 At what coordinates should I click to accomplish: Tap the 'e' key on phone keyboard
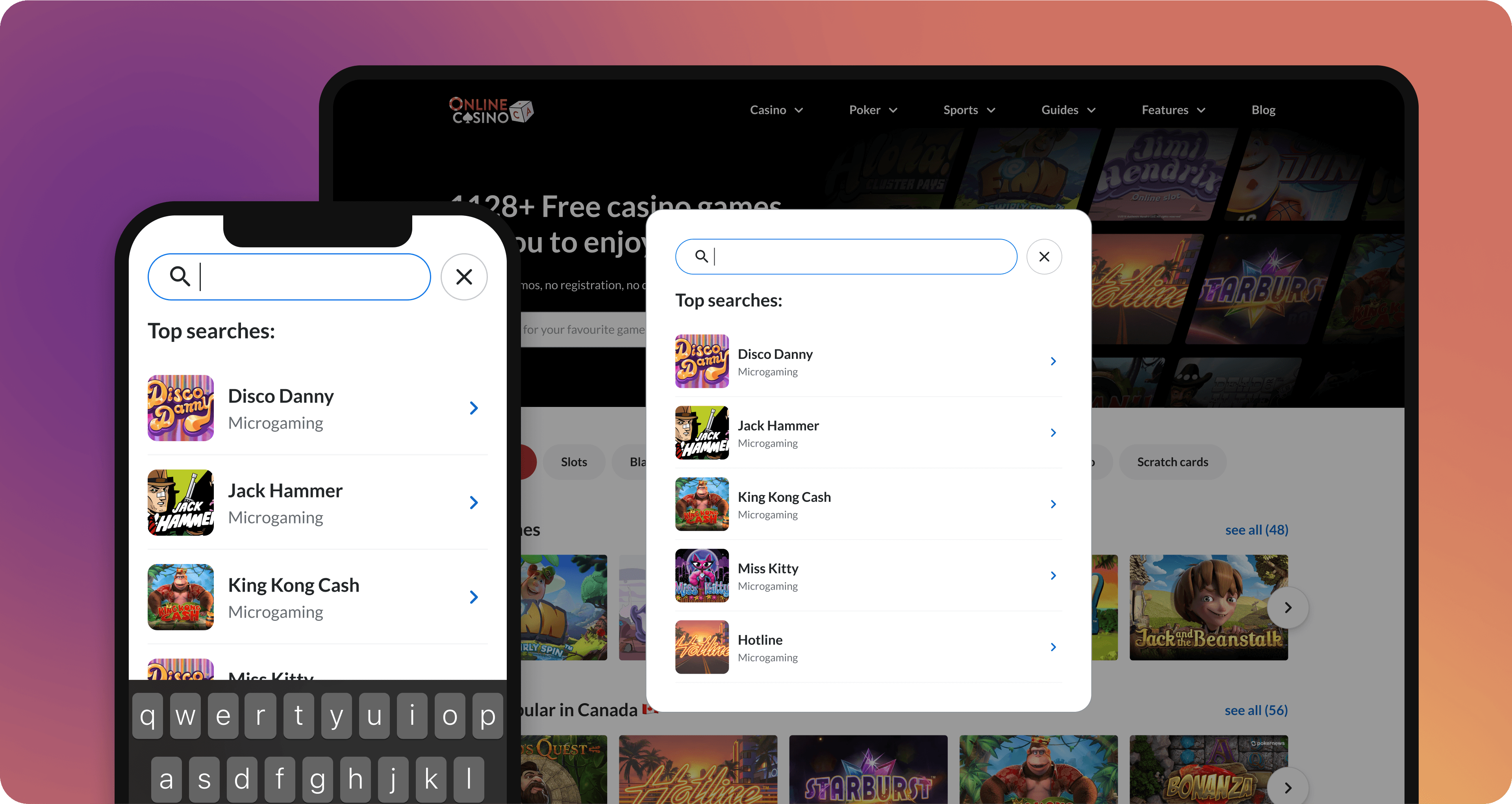223,716
